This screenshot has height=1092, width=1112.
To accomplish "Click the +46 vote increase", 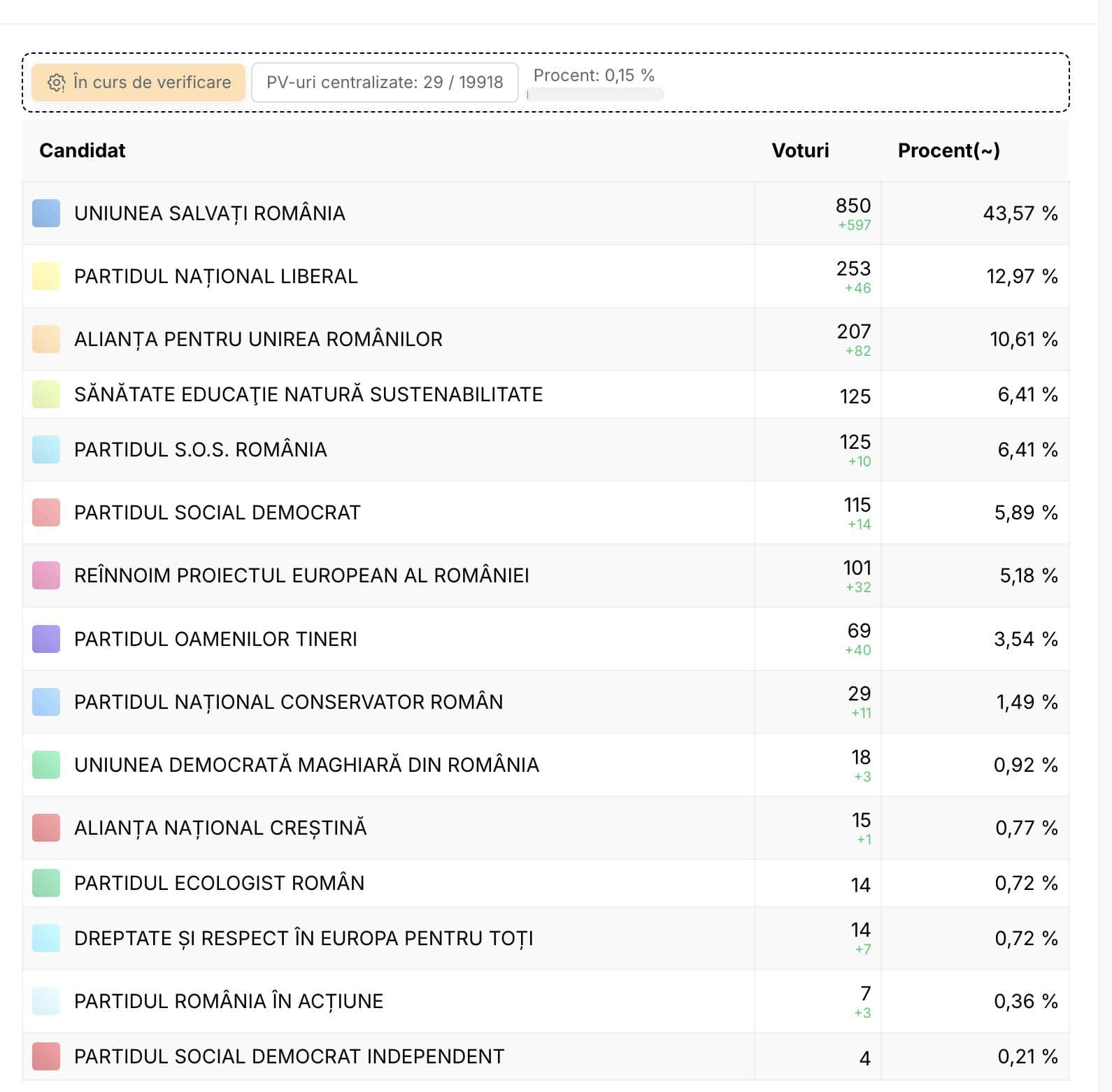I will (858, 288).
